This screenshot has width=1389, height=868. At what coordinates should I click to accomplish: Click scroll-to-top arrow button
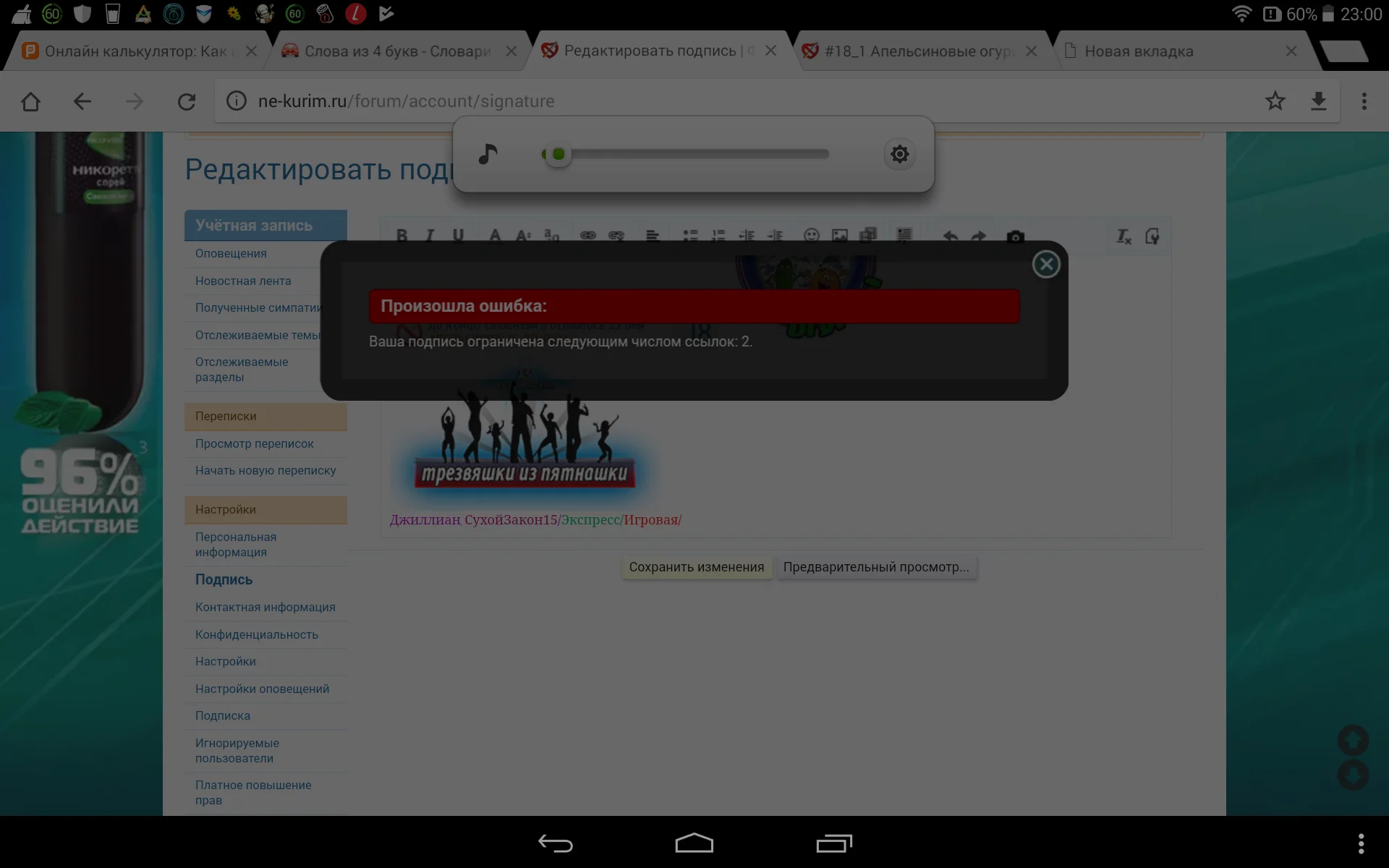(x=1352, y=739)
